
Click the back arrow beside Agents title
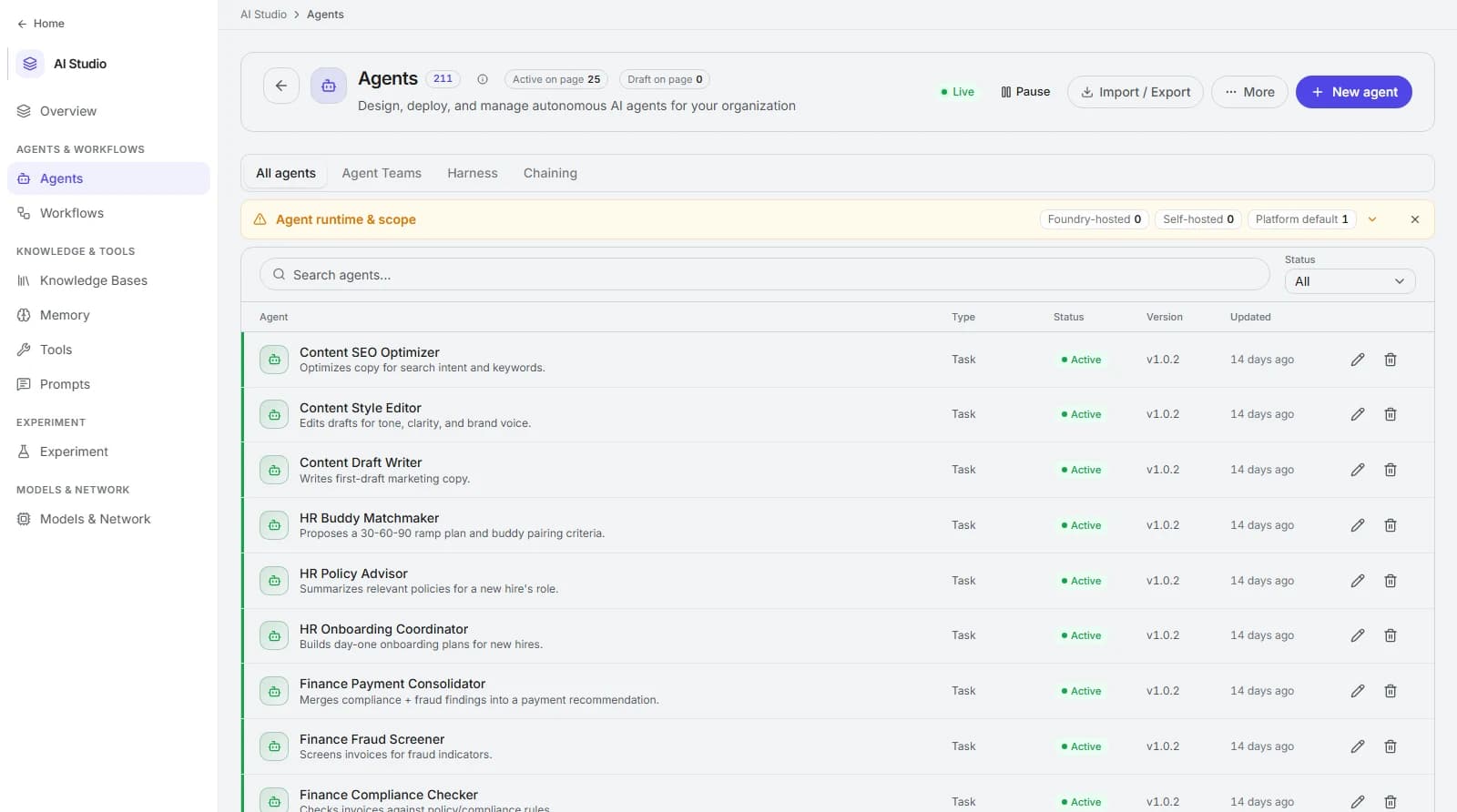click(281, 86)
